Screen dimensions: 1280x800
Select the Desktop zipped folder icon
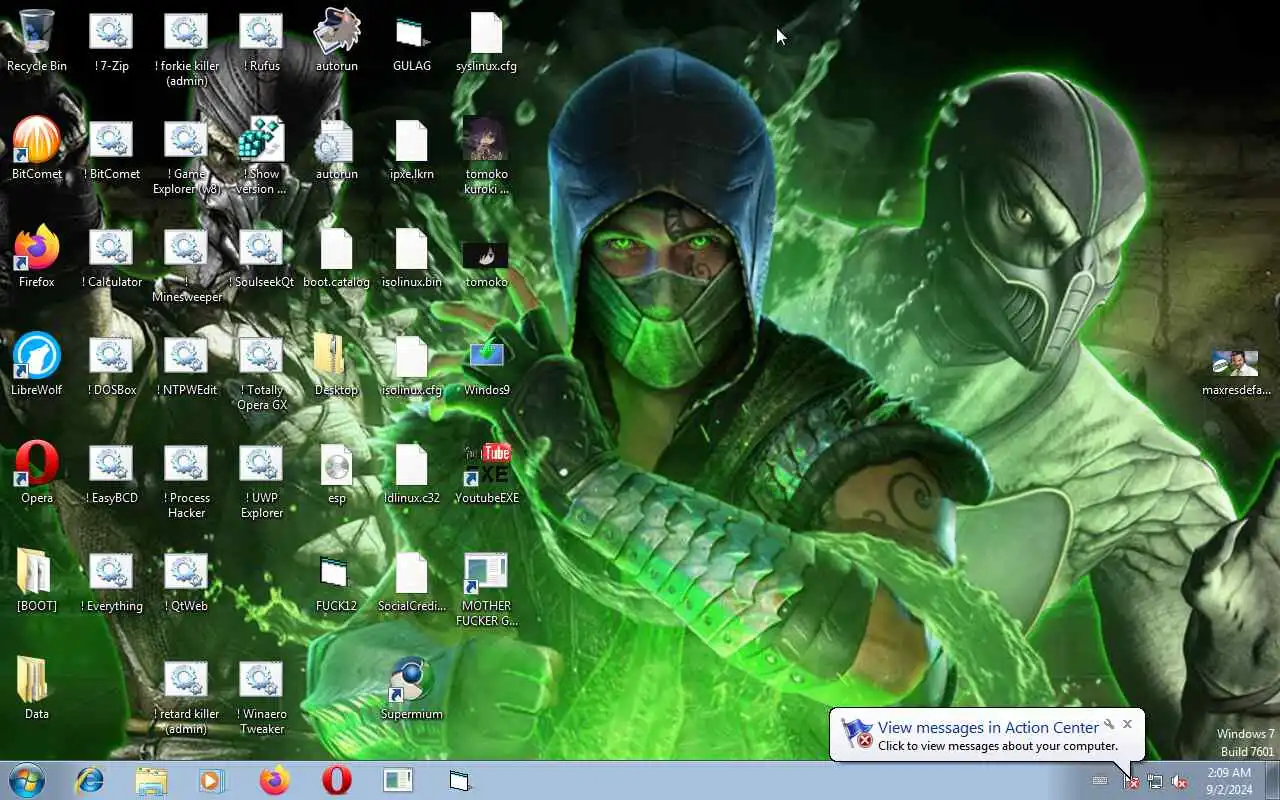[x=337, y=365]
